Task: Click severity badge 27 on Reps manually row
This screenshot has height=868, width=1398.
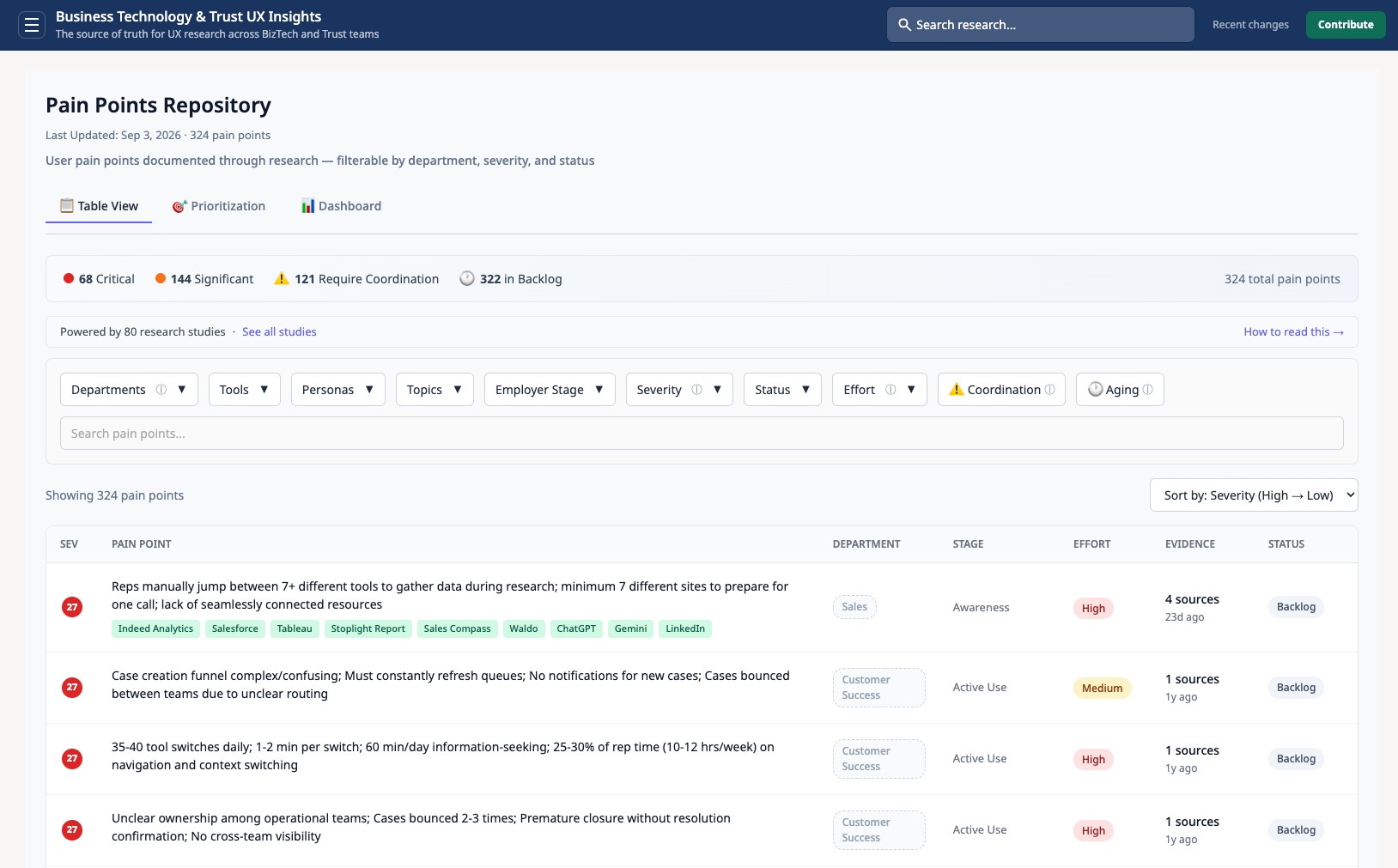Action: tap(72, 607)
